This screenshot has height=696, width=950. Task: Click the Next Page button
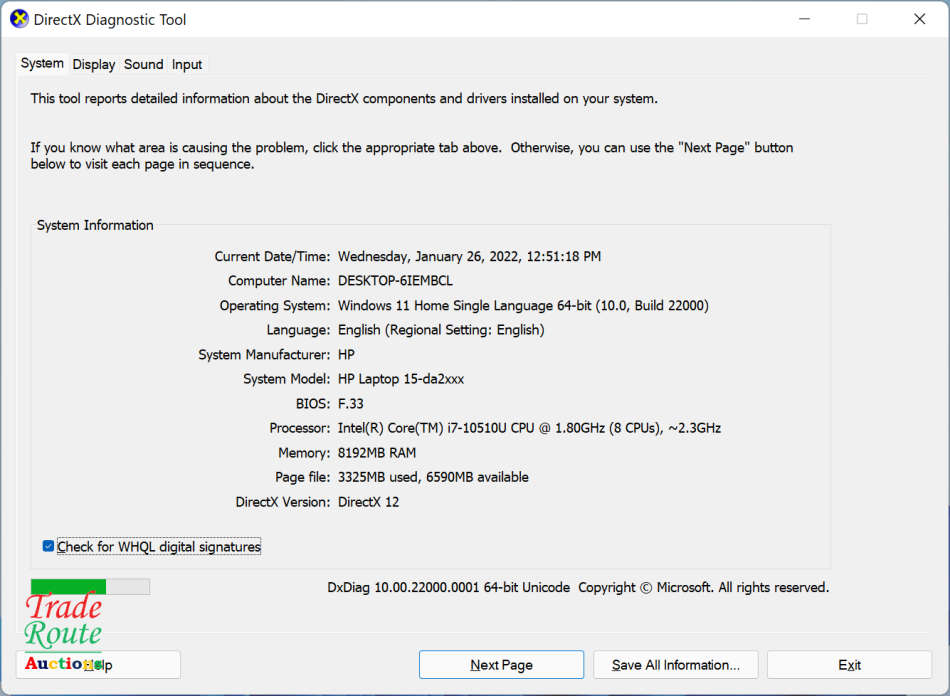501,665
